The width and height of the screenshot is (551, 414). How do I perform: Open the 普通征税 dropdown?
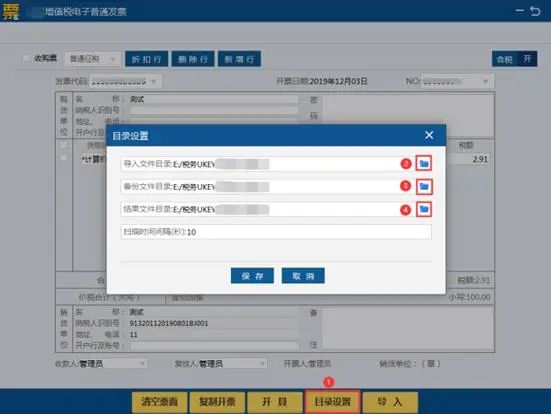(93, 59)
